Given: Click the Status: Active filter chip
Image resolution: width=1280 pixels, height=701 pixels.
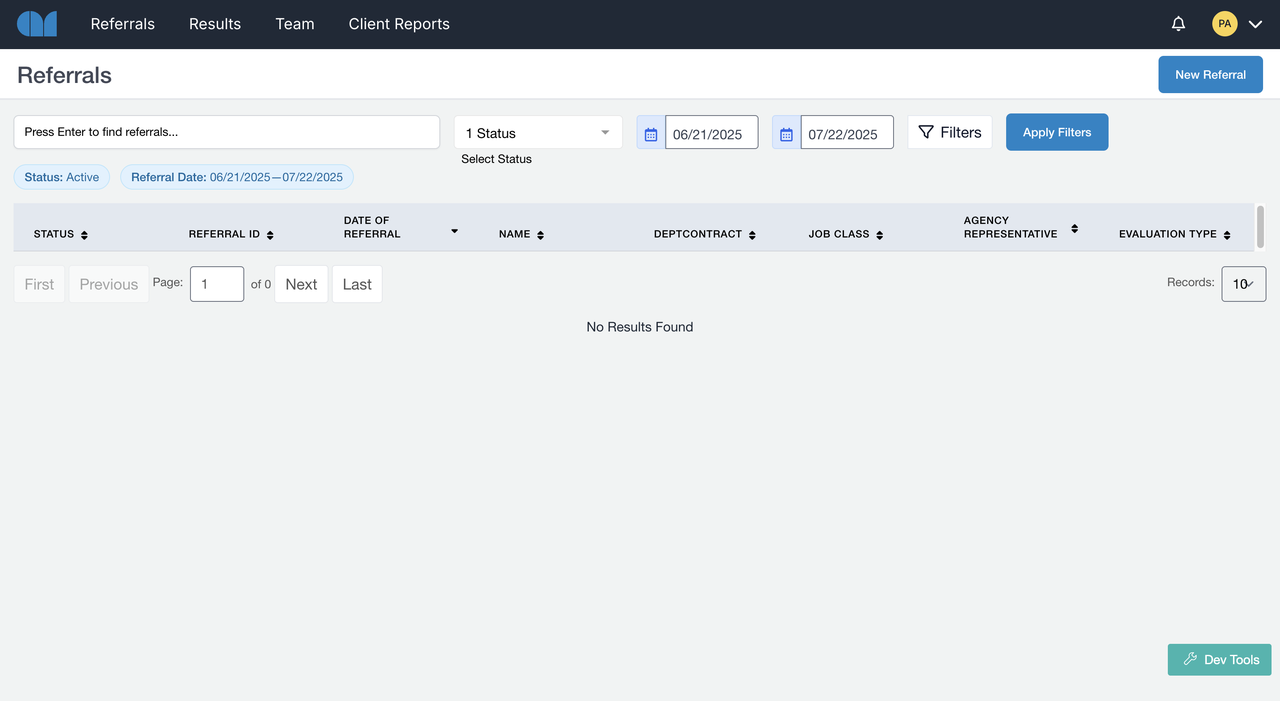Looking at the screenshot, I should 61,176.
